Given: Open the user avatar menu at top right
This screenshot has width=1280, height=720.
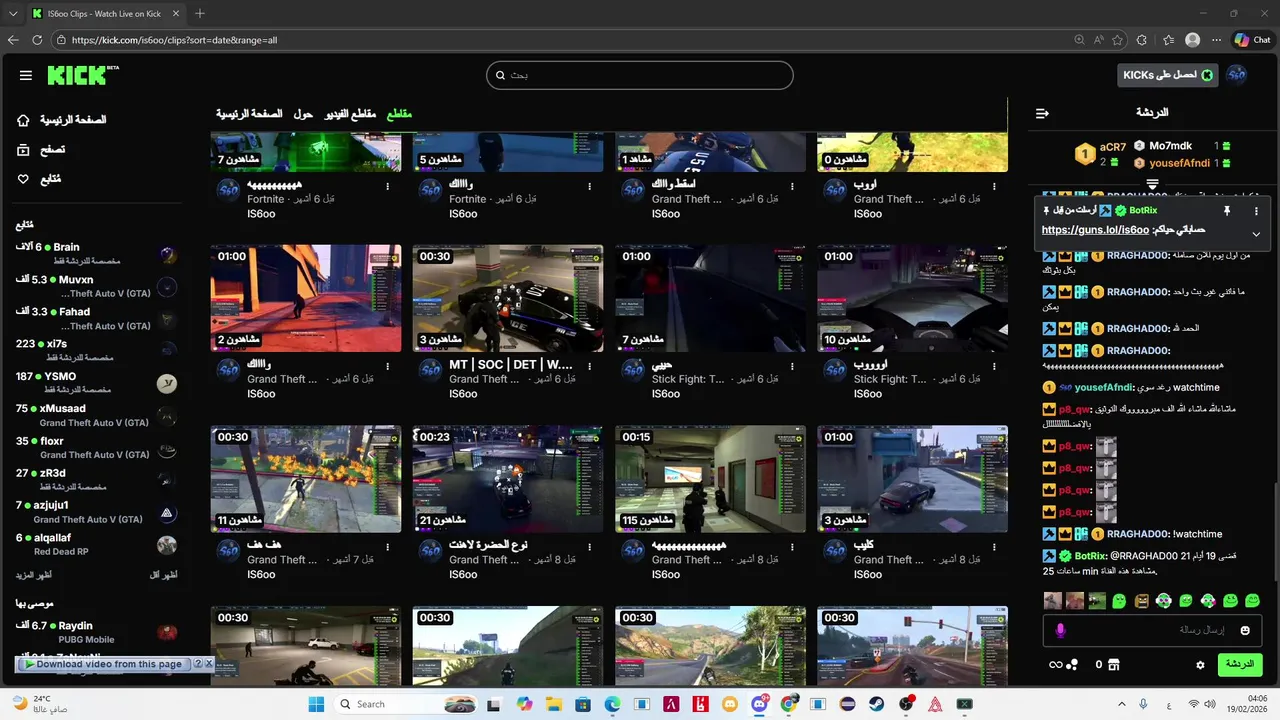Looking at the screenshot, I should [1237, 75].
